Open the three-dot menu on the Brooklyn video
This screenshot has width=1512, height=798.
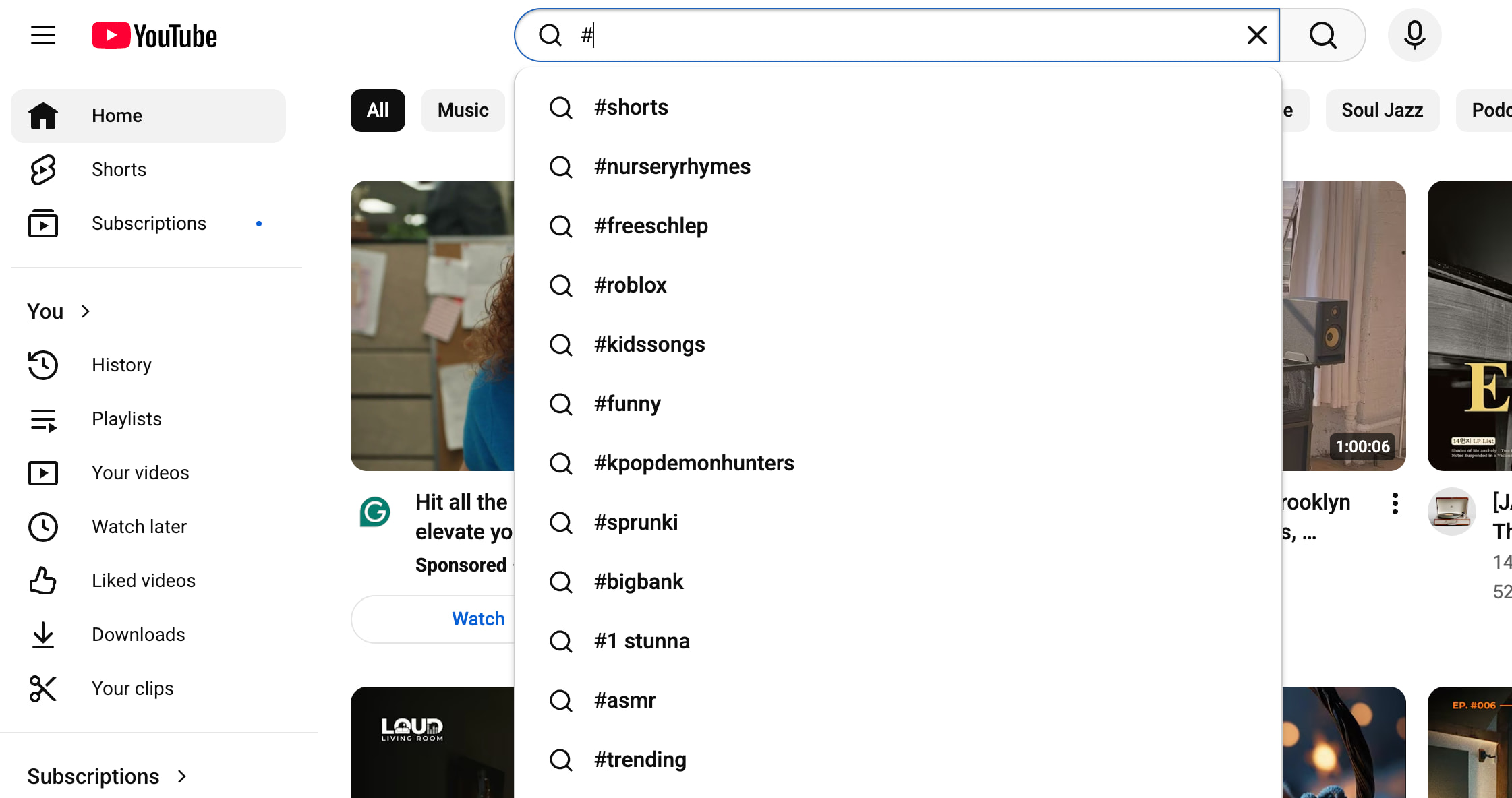pos(1394,503)
